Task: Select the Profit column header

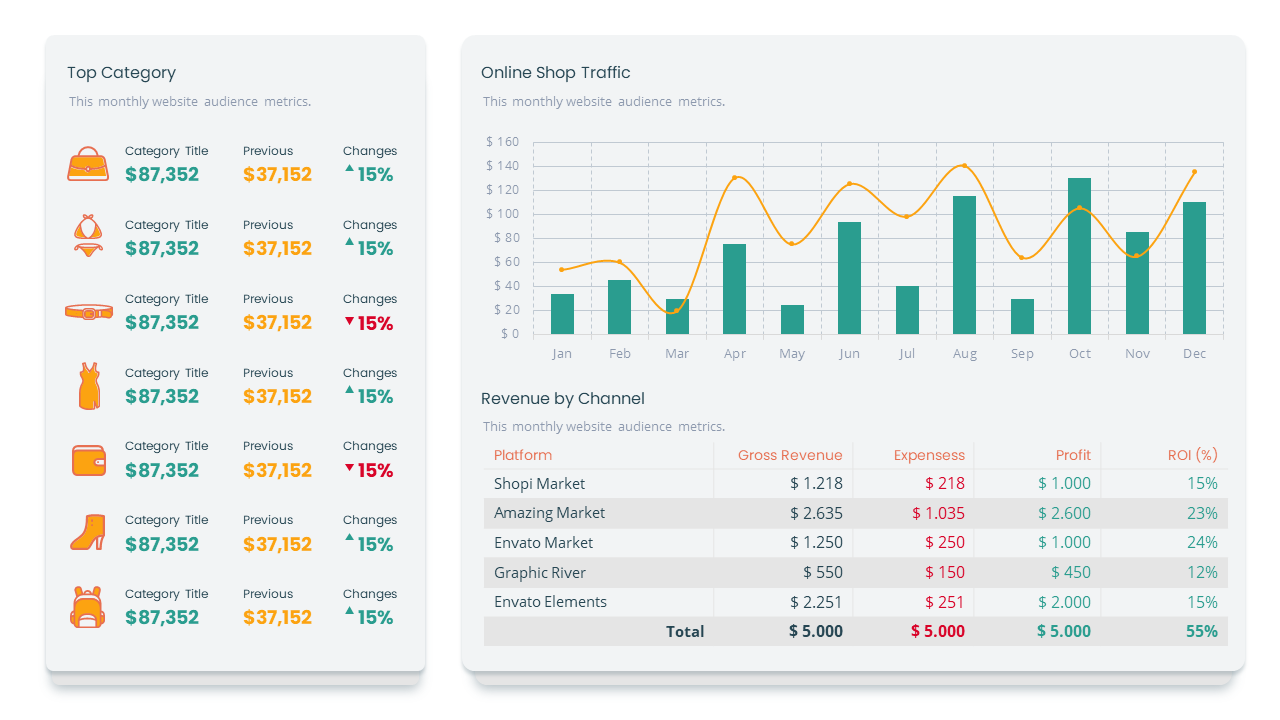Action: pos(1073,455)
